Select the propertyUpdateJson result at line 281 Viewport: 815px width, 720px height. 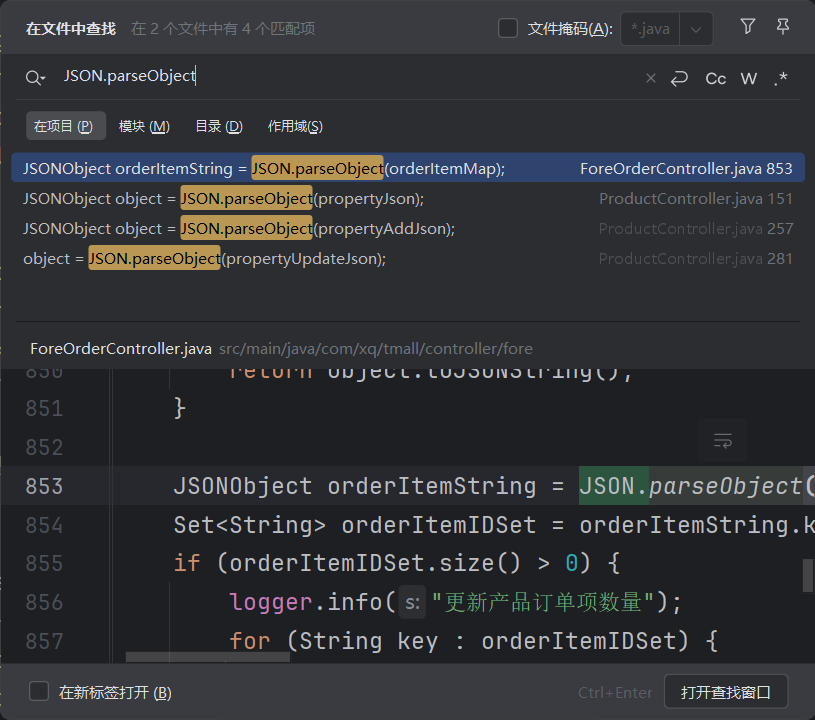[x=408, y=258]
